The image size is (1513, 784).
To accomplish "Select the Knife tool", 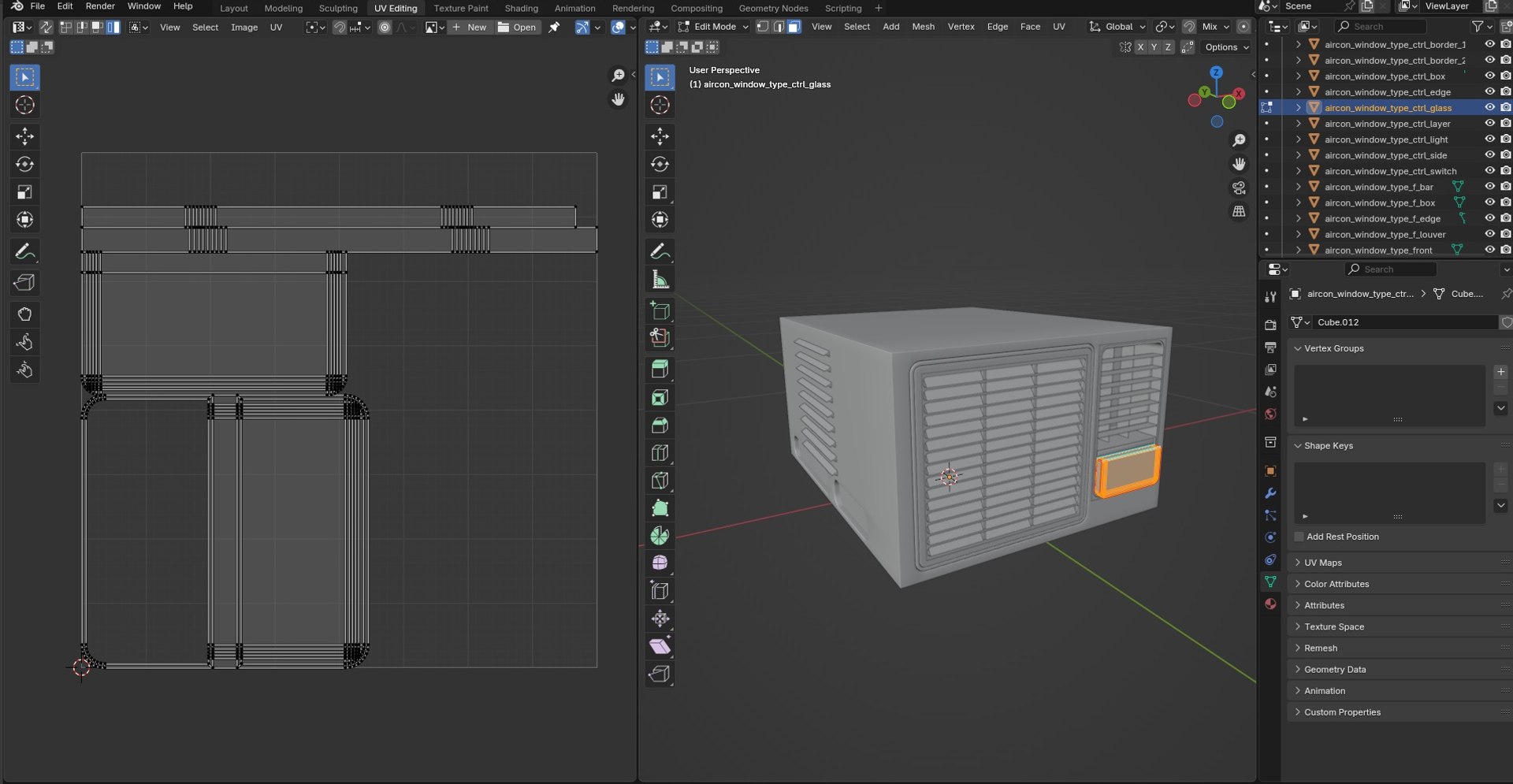I will point(660,480).
